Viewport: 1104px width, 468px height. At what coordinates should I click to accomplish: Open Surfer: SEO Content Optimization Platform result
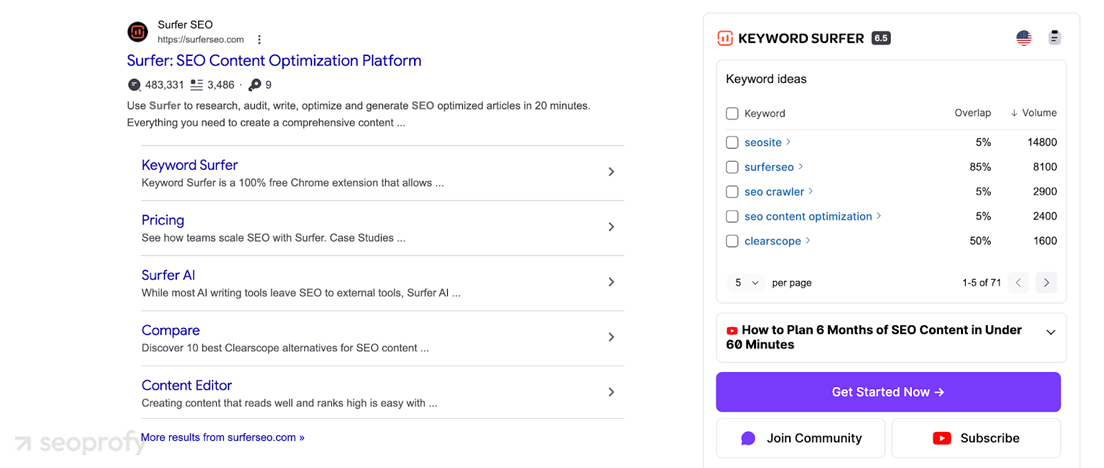[x=274, y=61]
